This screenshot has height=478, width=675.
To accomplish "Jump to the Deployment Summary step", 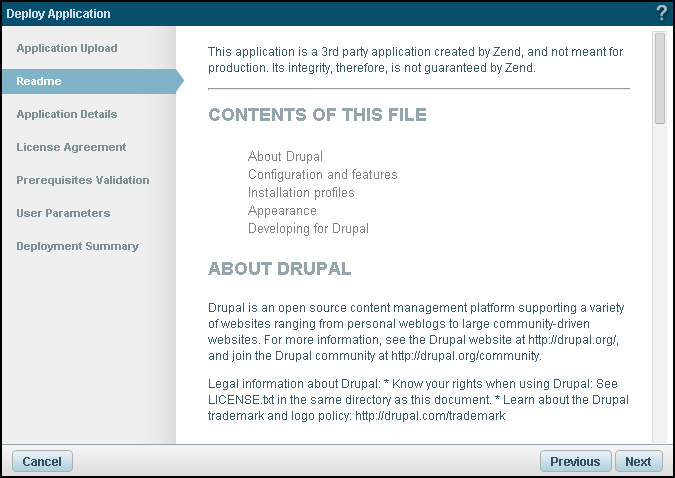I will [77, 246].
